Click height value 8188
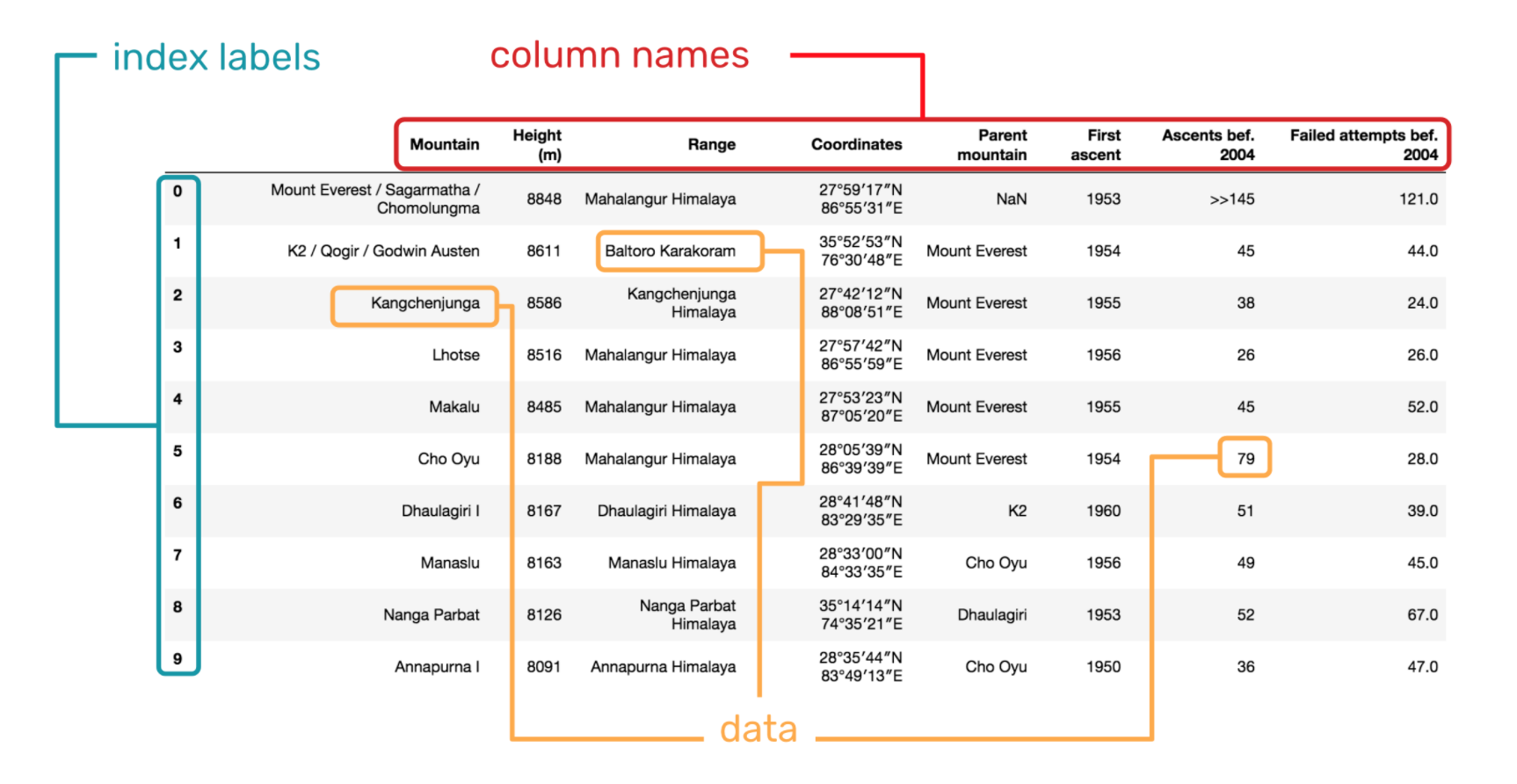This screenshot has height=784, width=1517. [x=544, y=458]
